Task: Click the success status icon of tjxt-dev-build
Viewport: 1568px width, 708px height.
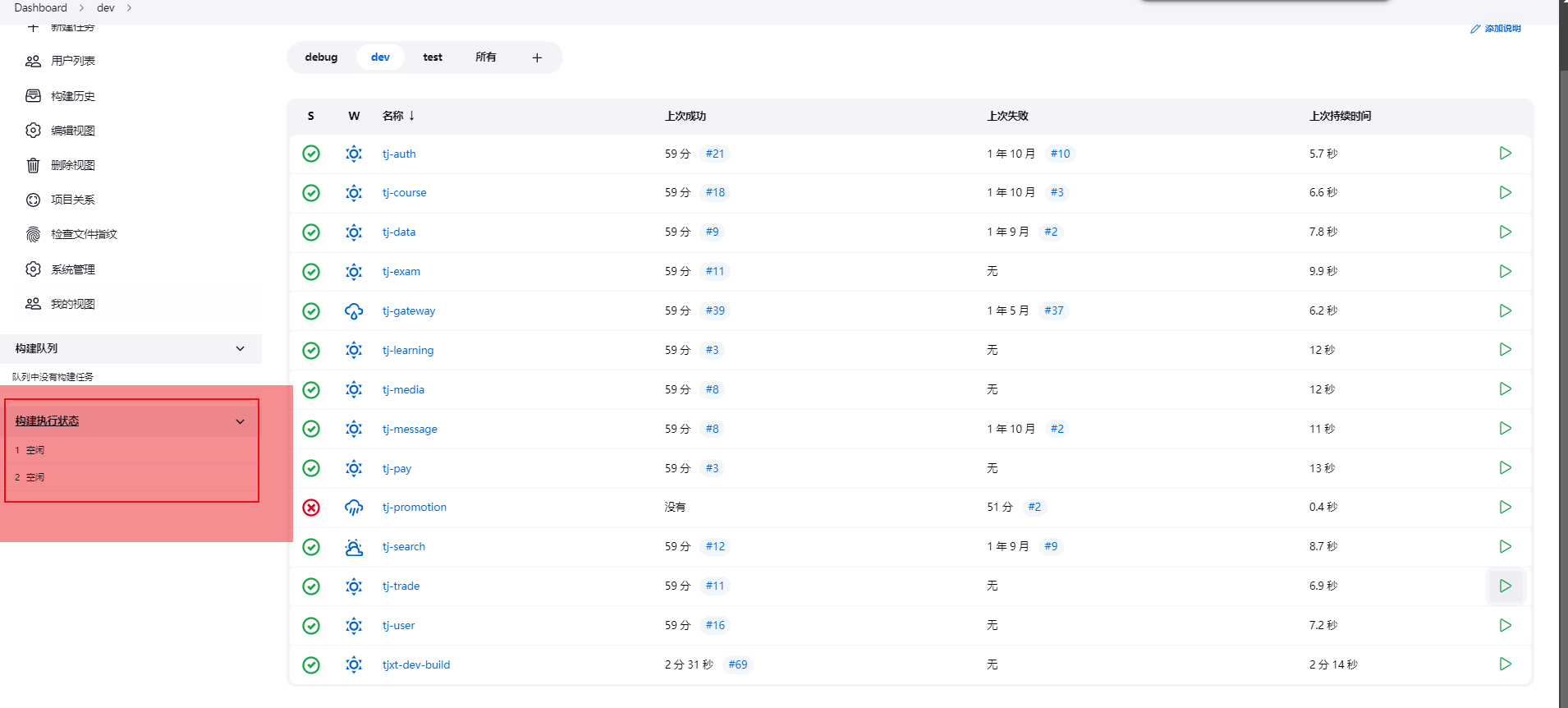Action: tap(311, 665)
